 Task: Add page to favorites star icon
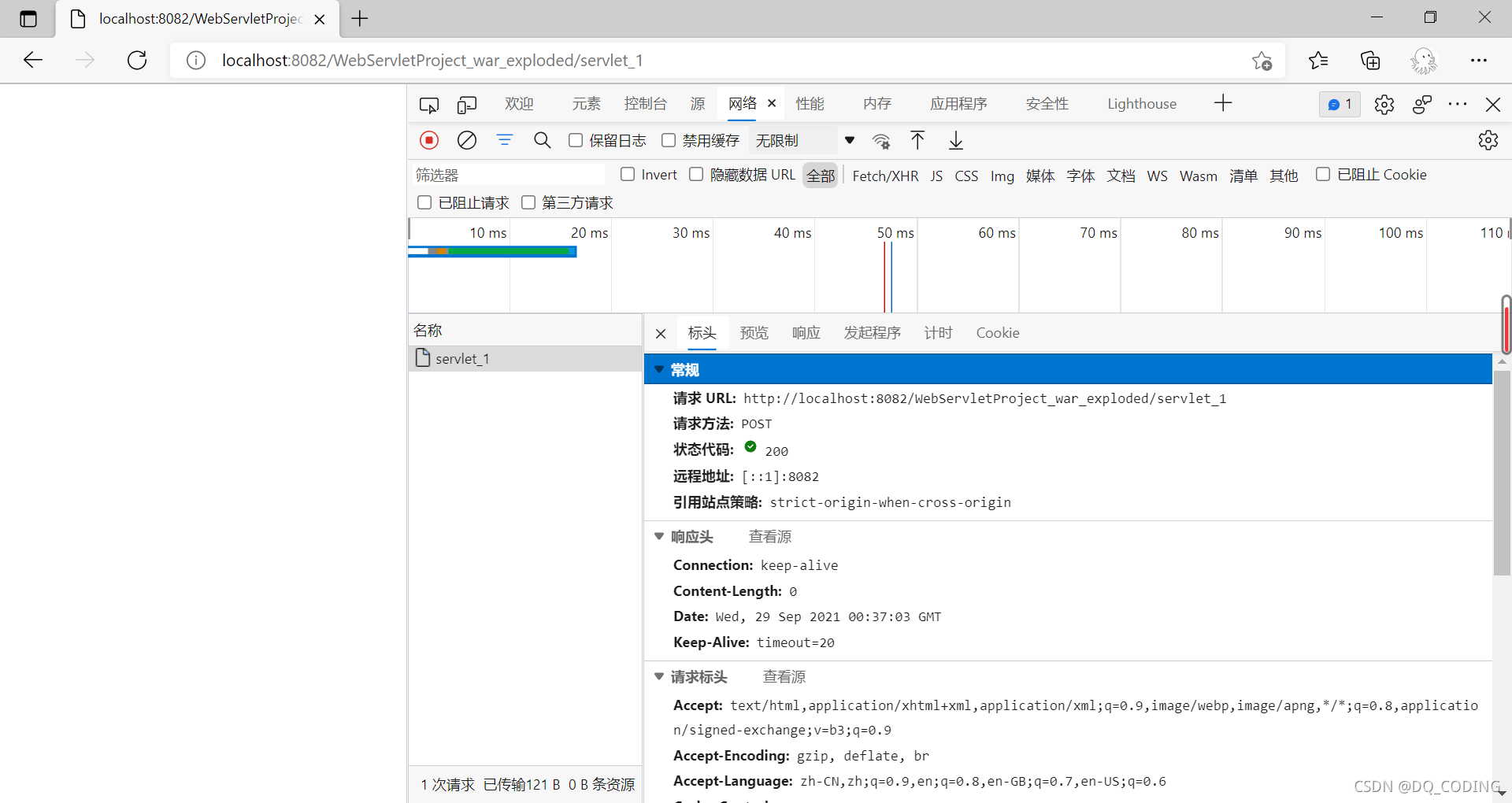[x=1262, y=61]
